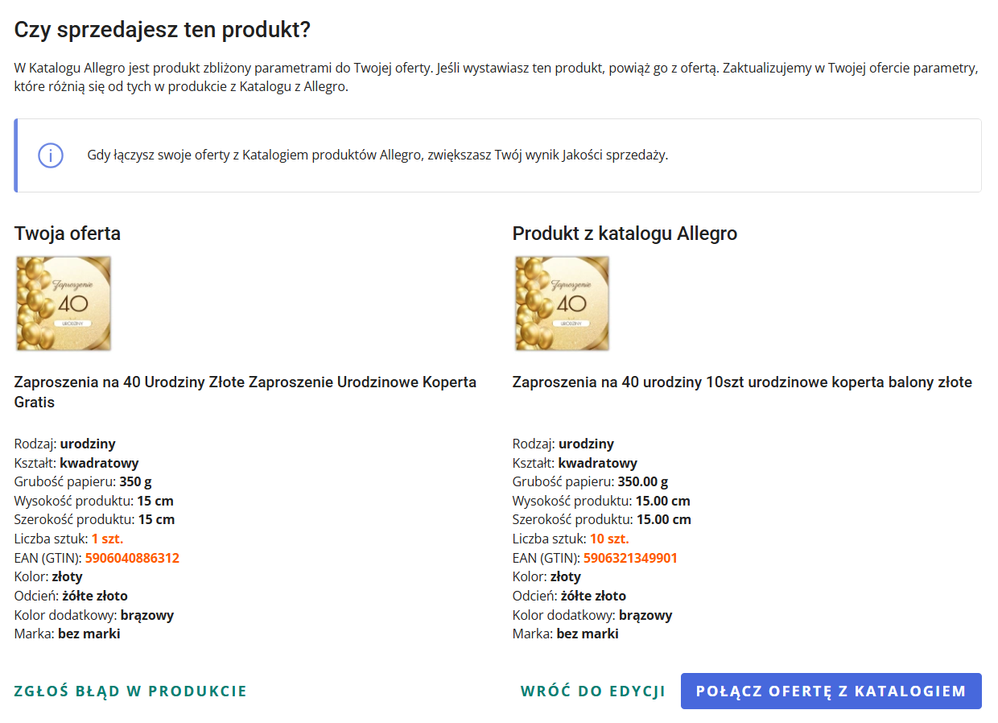This screenshot has height=723, width=998.
Task: Select catalog EAN 5906321349901
Action: coord(630,558)
